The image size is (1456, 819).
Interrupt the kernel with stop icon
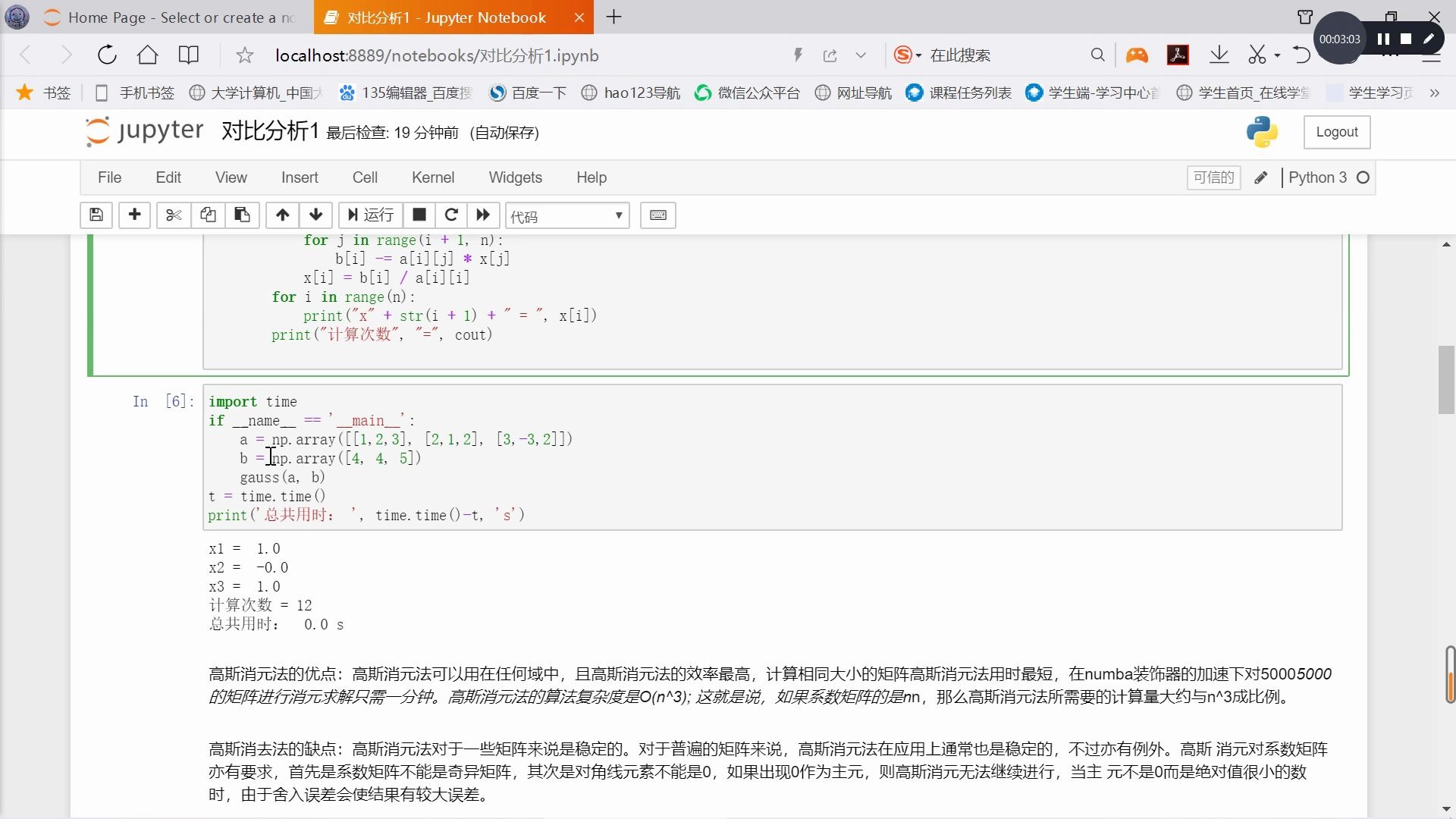419,215
